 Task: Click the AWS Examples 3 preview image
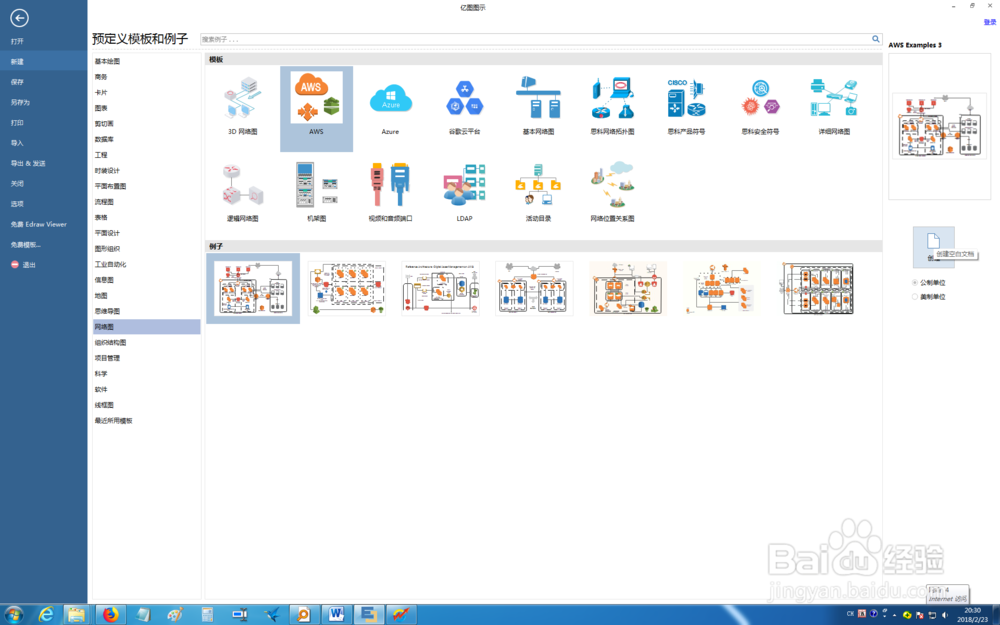939,126
